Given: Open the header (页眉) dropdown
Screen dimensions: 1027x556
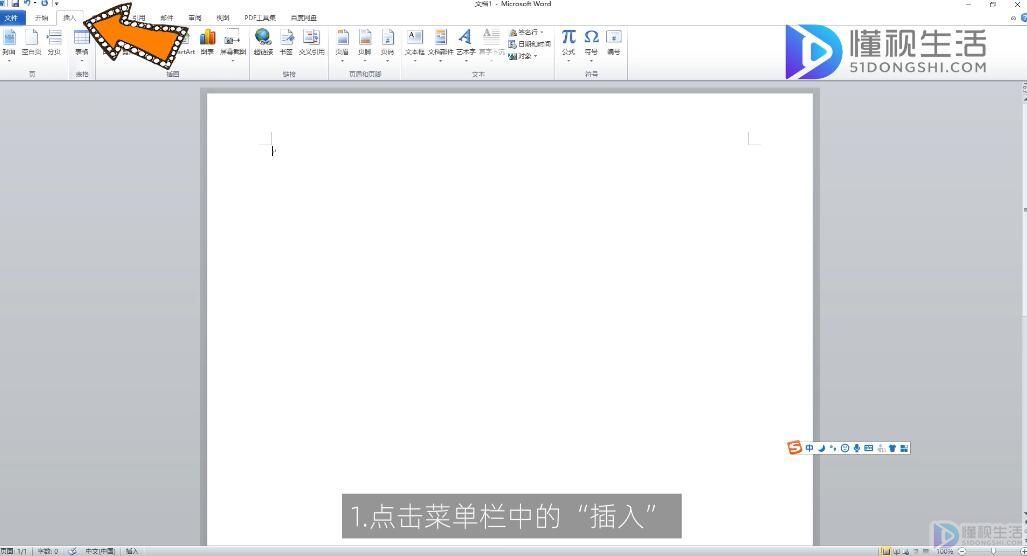Looking at the screenshot, I should pos(343,45).
